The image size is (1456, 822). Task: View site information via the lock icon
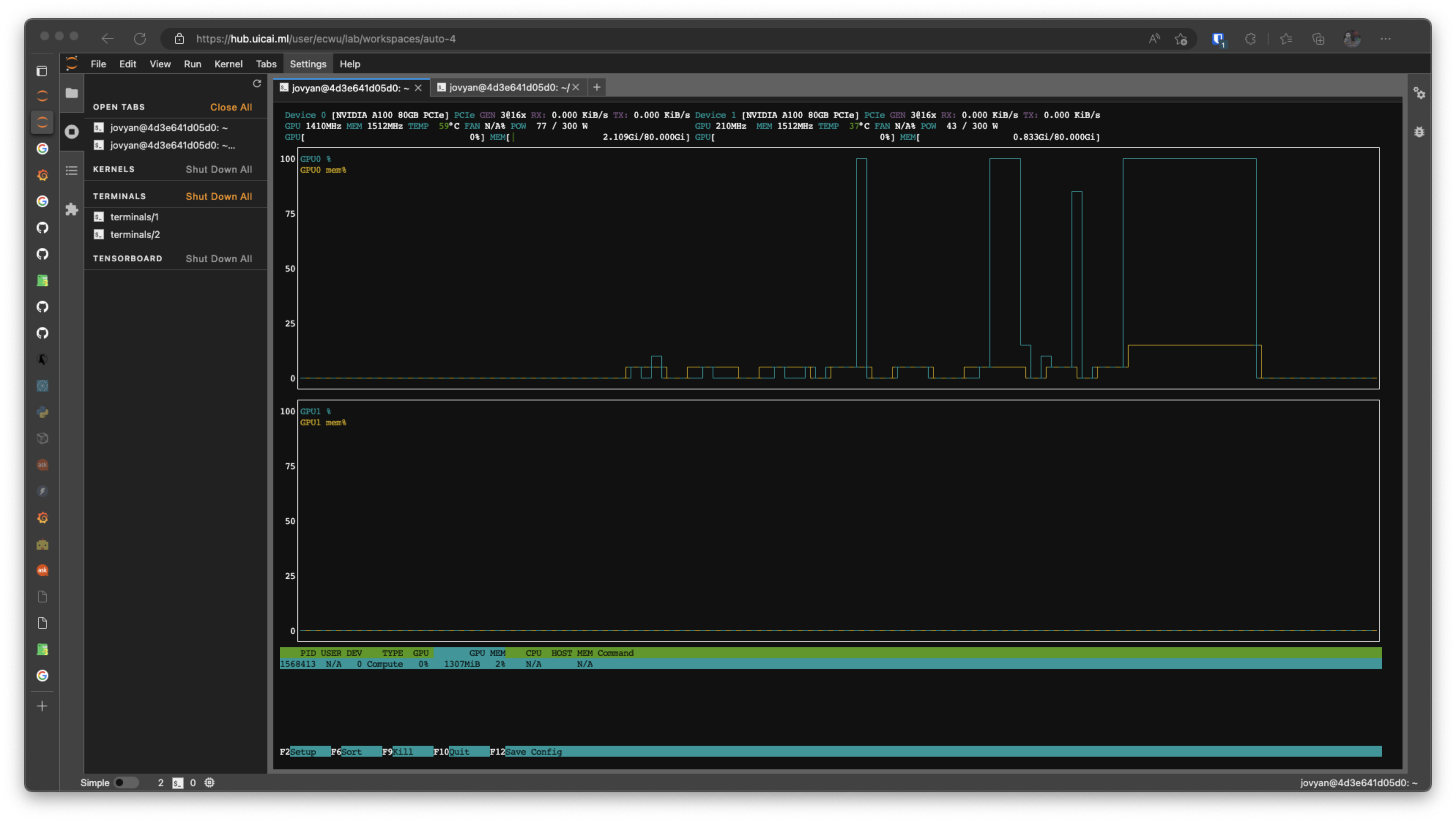coord(179,38)
